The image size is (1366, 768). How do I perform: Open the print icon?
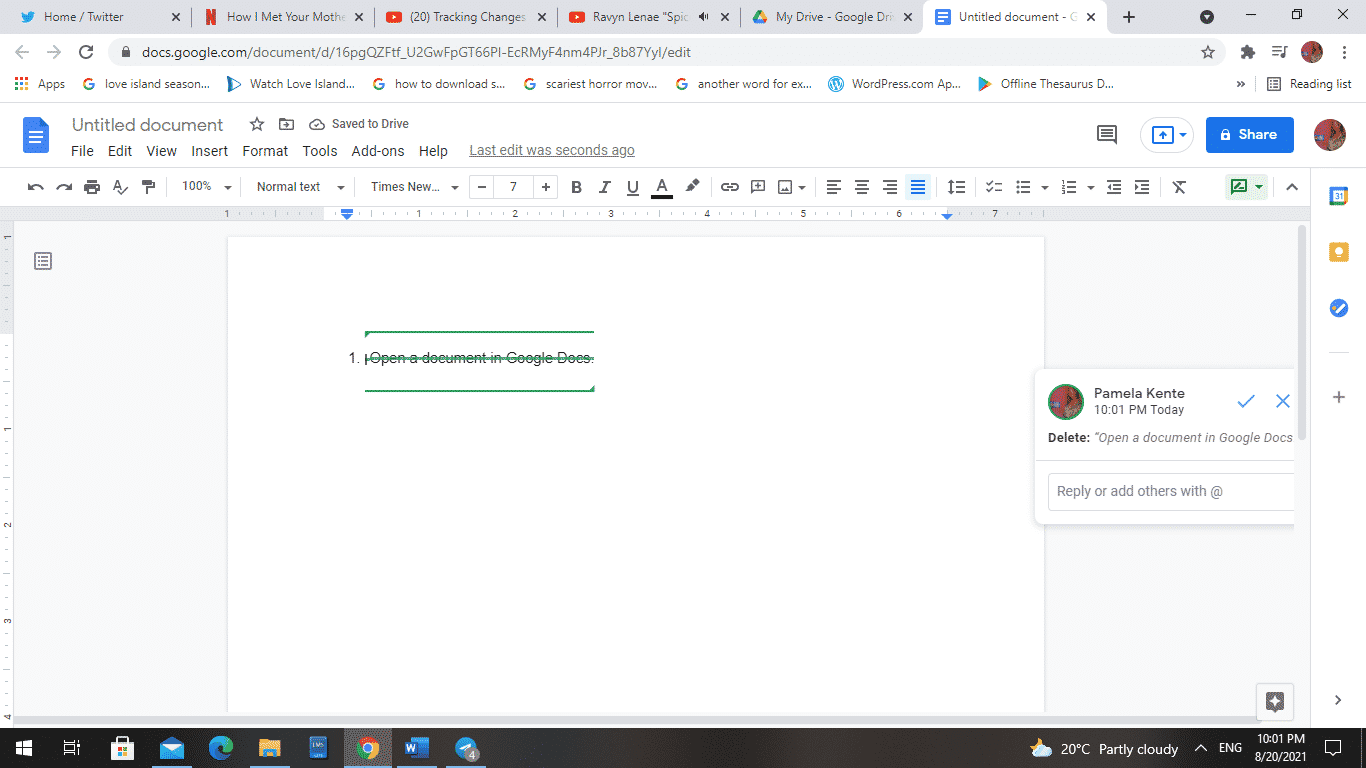coord(90,187)
